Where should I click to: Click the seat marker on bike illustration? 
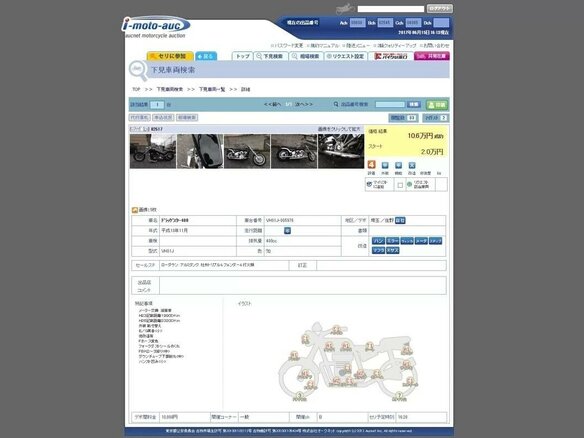coord(369,347)
